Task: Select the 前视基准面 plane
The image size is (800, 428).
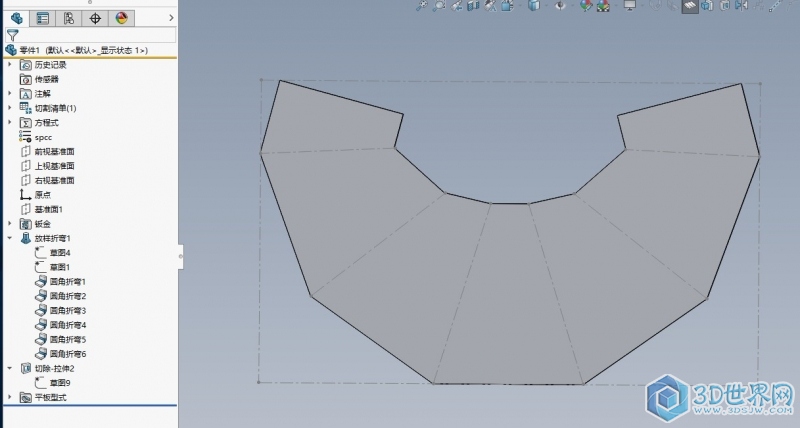Action: click(x=47, y=152)
